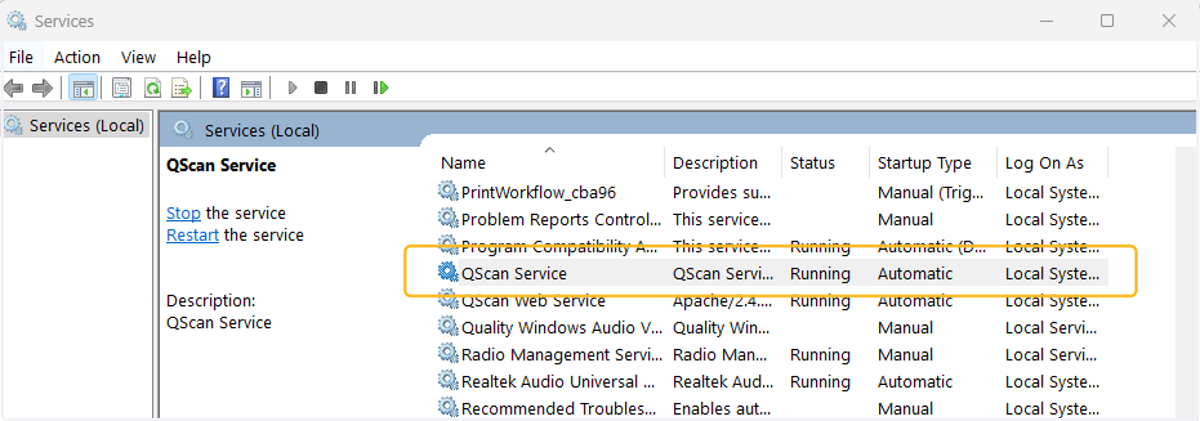Click the Forward arrow toolbar icon
The image size is (1200, 421).
pos(42,88)
